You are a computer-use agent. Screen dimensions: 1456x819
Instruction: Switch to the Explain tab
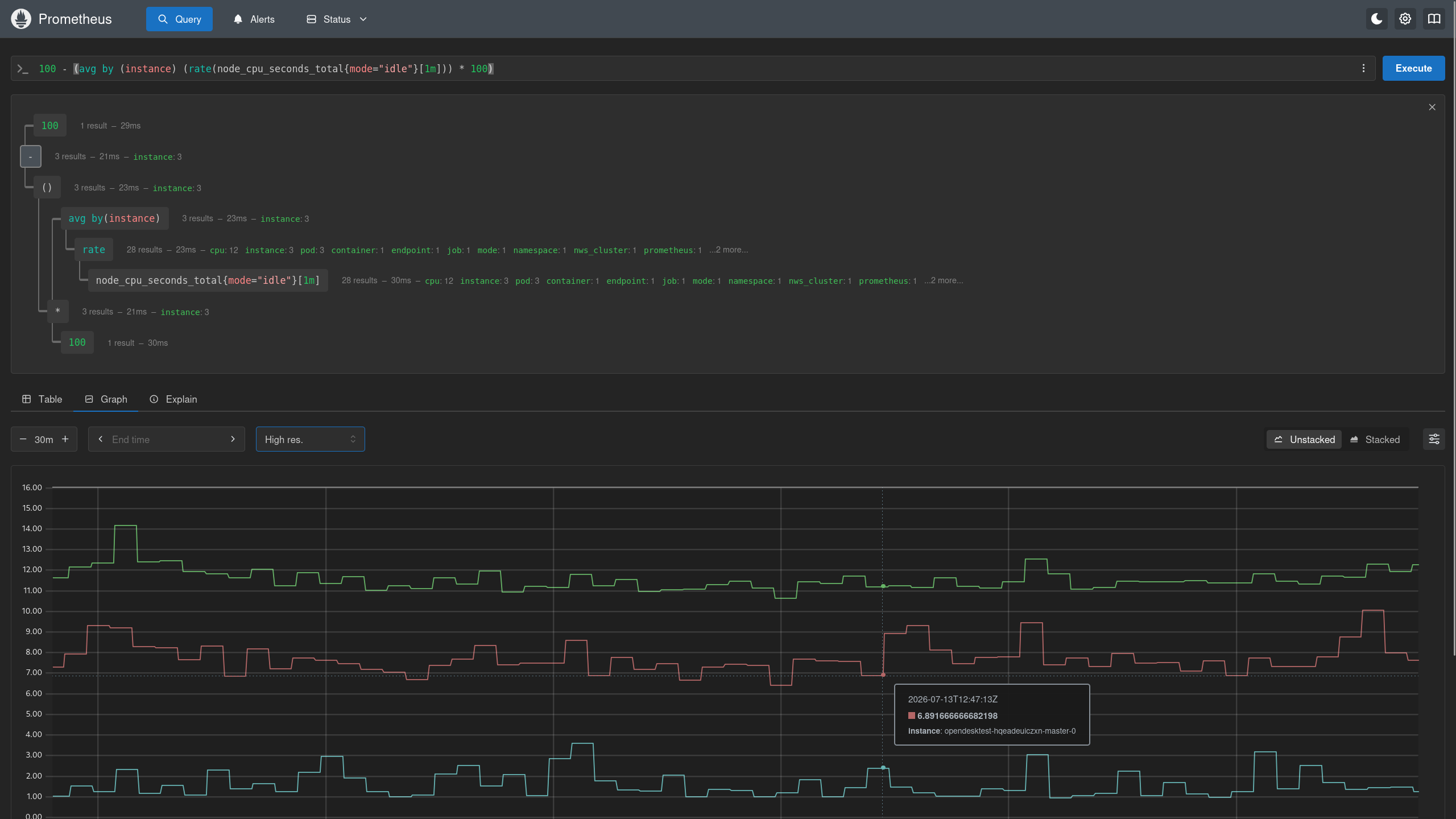pos(173,399)
